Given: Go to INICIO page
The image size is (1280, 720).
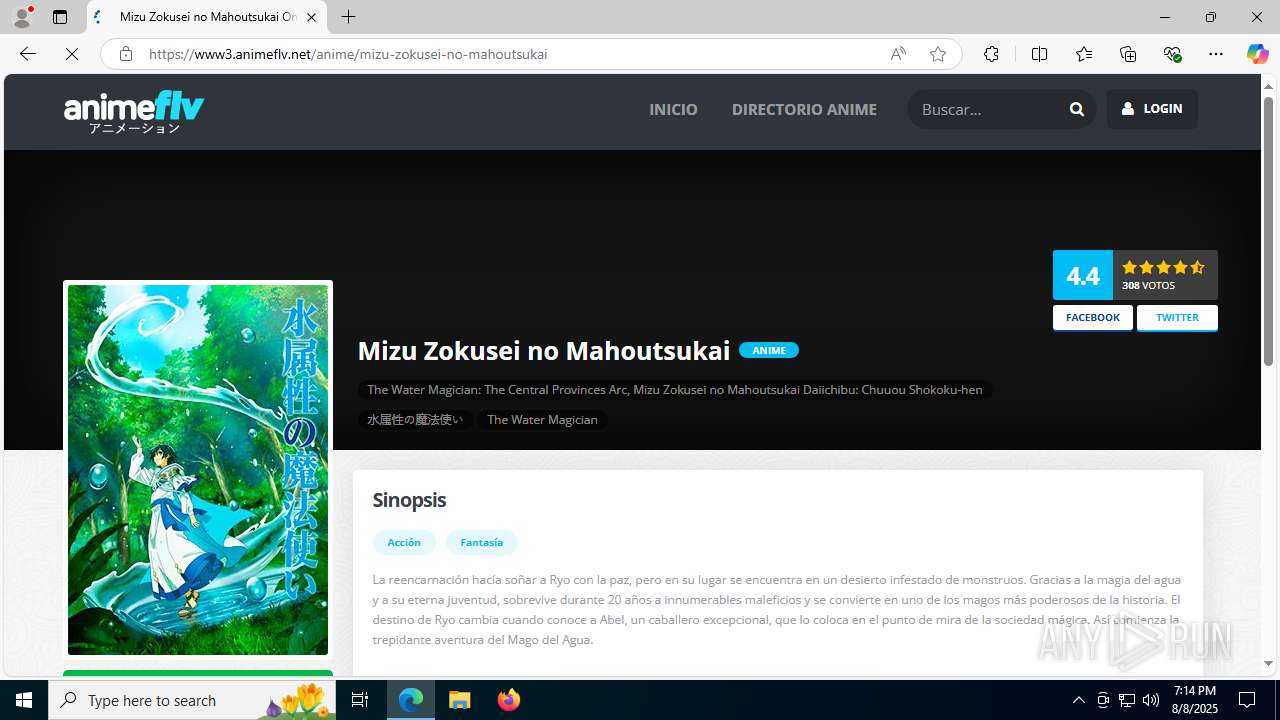Looking at the screenshot, I should pyautogui.click(x=673, y=109).
